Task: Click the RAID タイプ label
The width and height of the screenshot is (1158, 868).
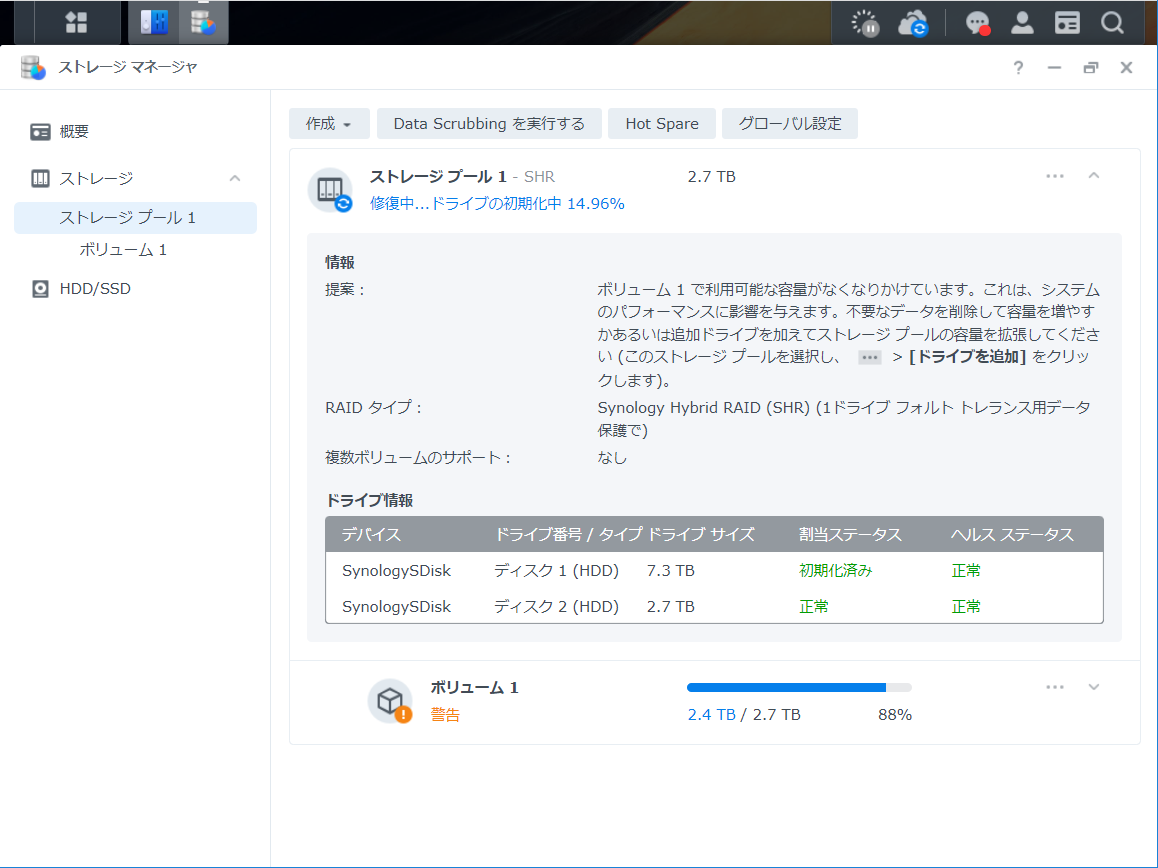Action: (373, 408)
